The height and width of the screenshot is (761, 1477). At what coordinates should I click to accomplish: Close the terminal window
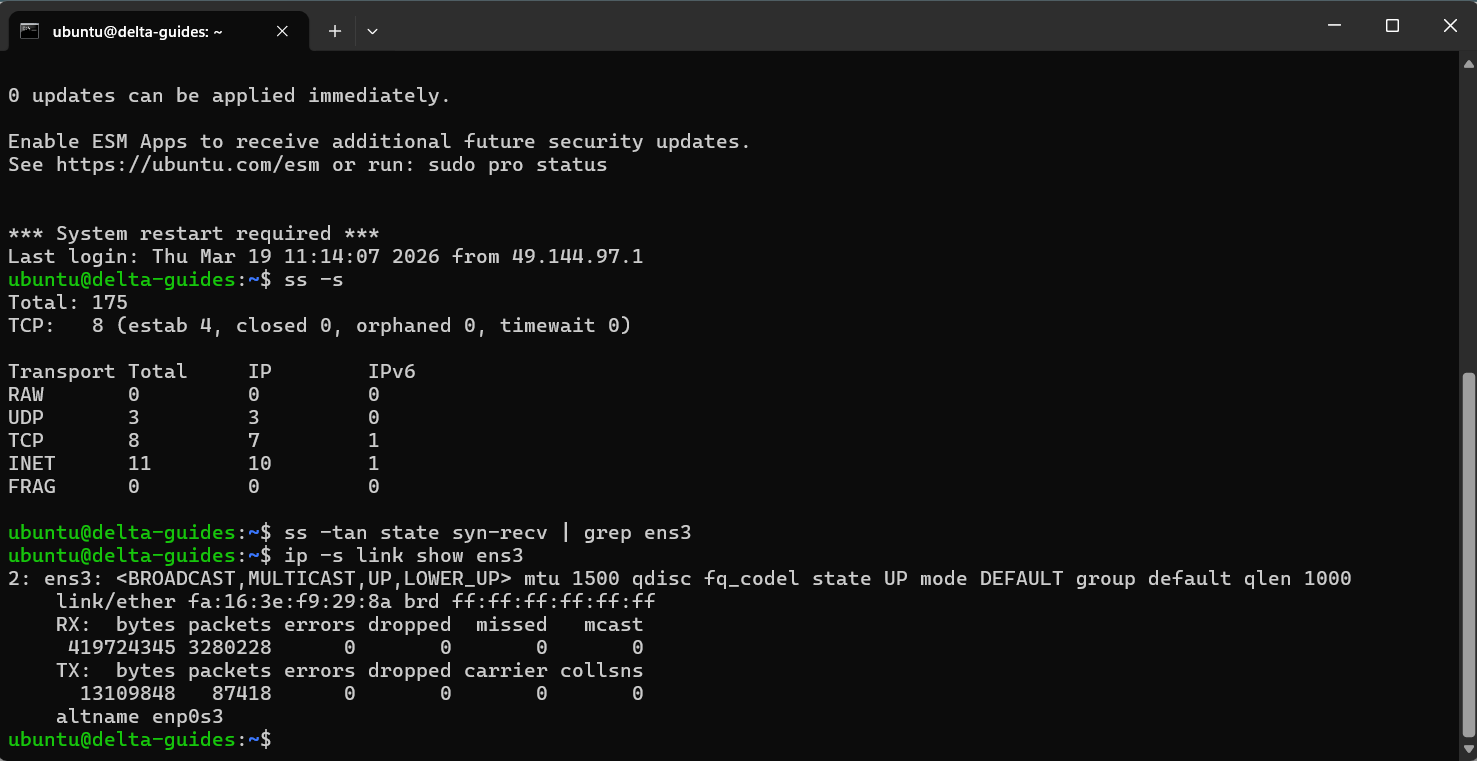[x=1450, y=26]
